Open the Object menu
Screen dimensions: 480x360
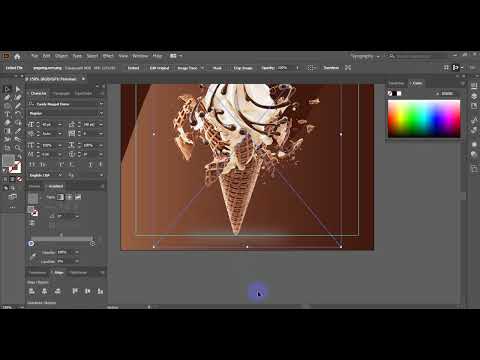[x=62, y=56]
